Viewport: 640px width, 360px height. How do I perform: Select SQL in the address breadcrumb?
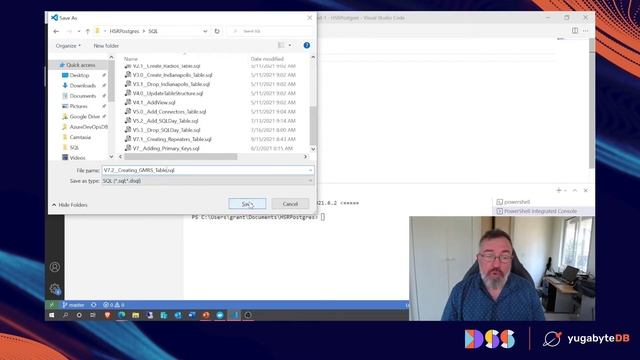tap(153, 31)
